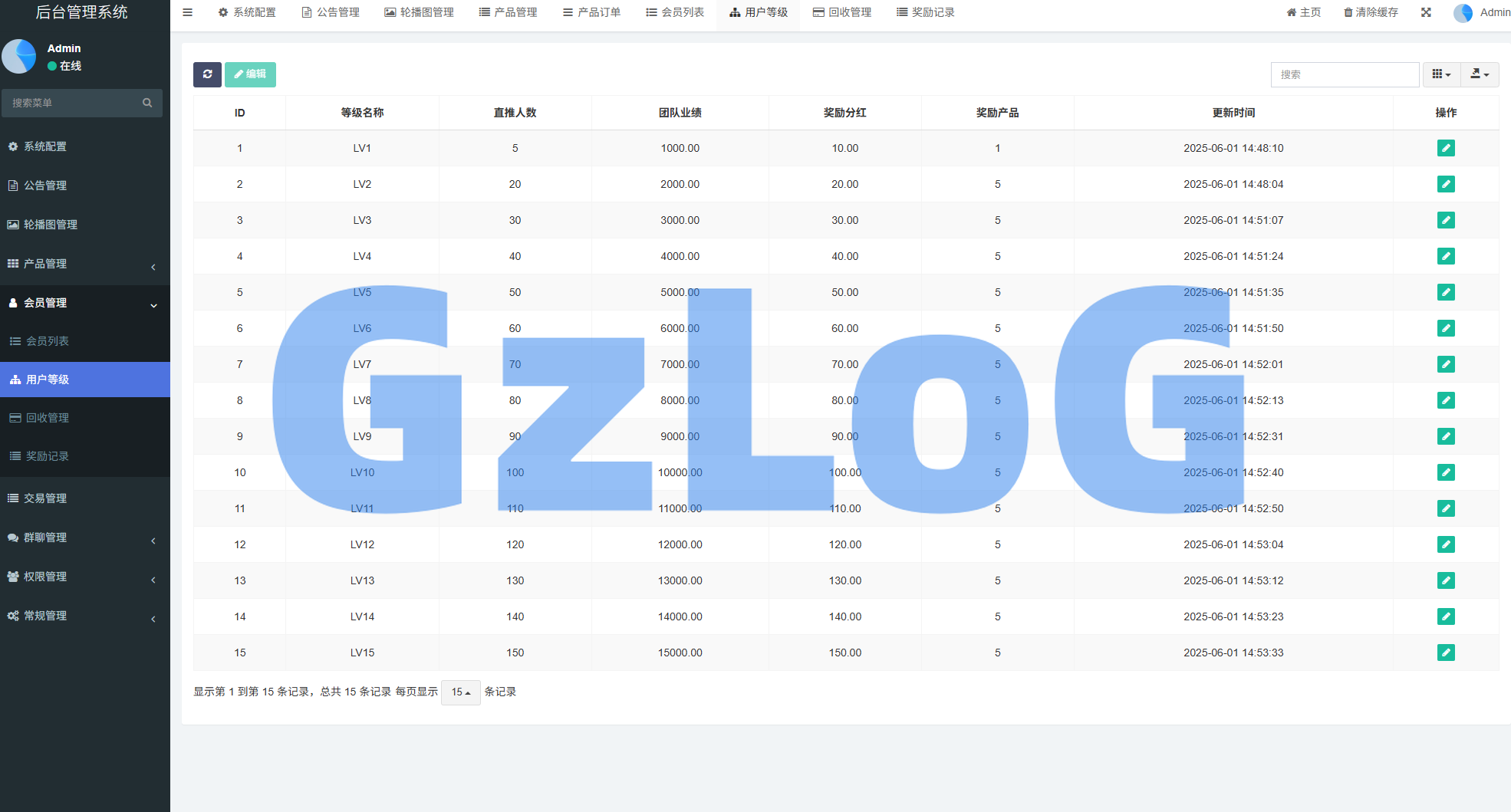Go to 主页 link in the header
The height and width of the screenshot is (812, 1511).
(1304, 12)
